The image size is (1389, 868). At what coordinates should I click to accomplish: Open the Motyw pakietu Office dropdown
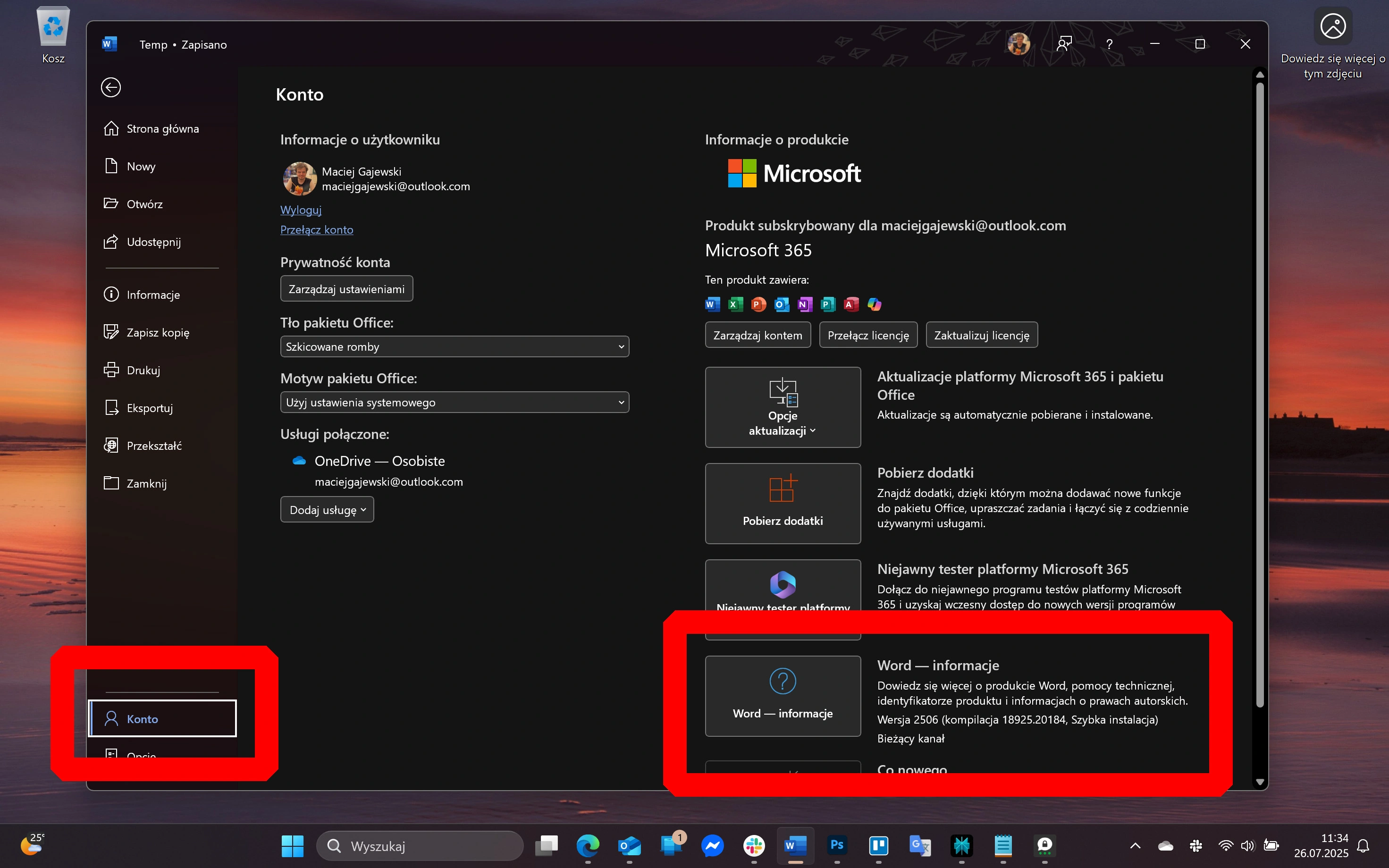coord(455,403)
